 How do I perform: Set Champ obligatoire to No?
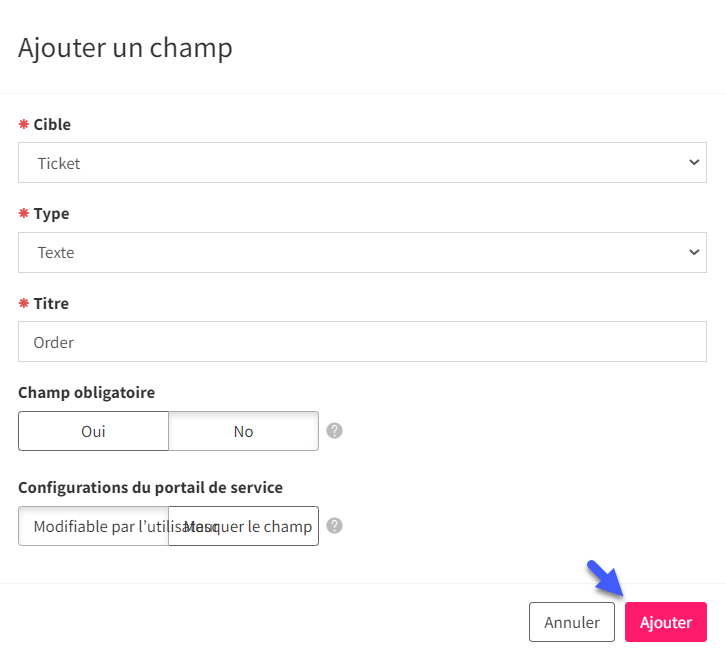[244, 431]
